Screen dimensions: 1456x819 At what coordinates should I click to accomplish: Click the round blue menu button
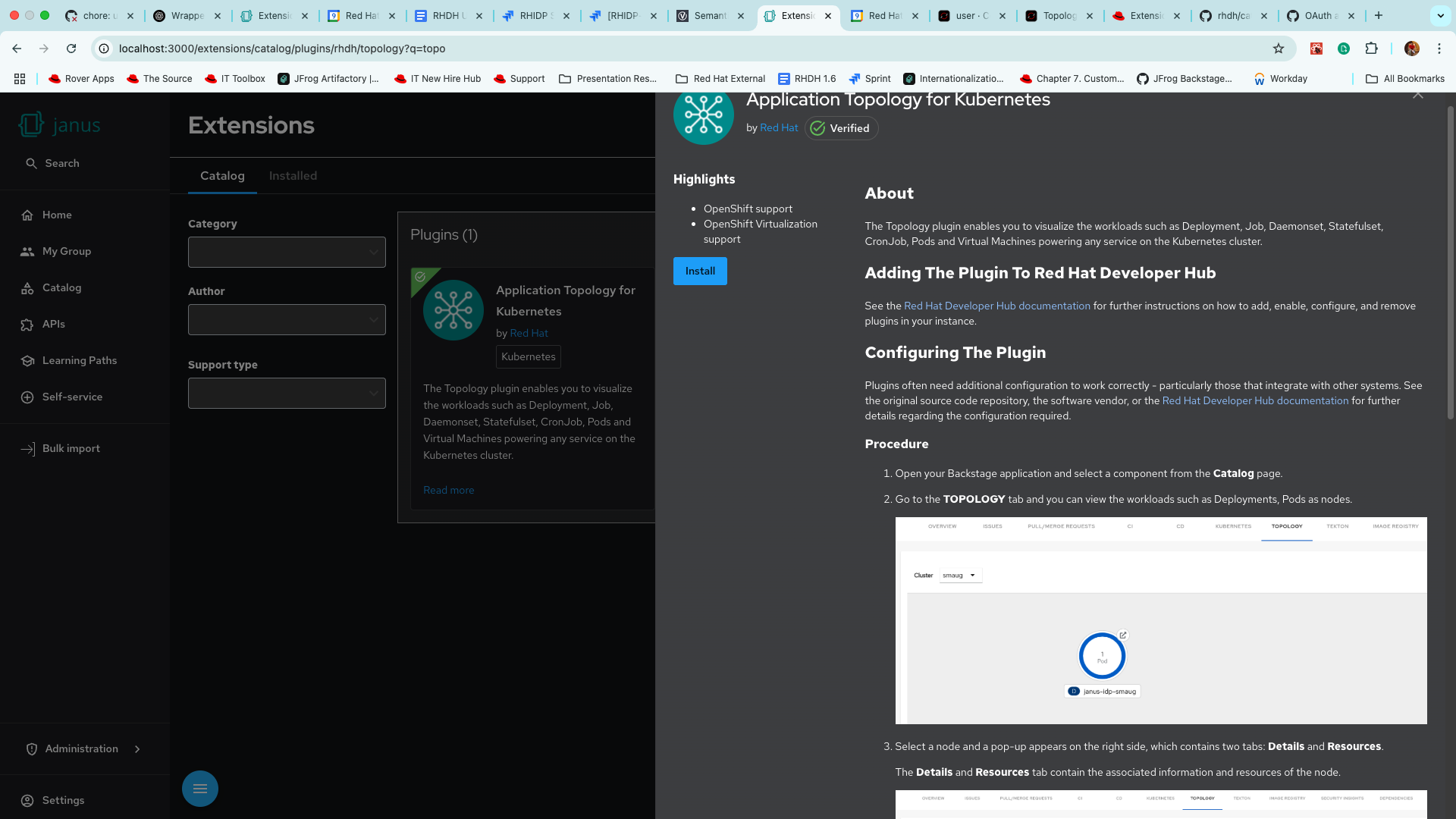click(200, 789)
